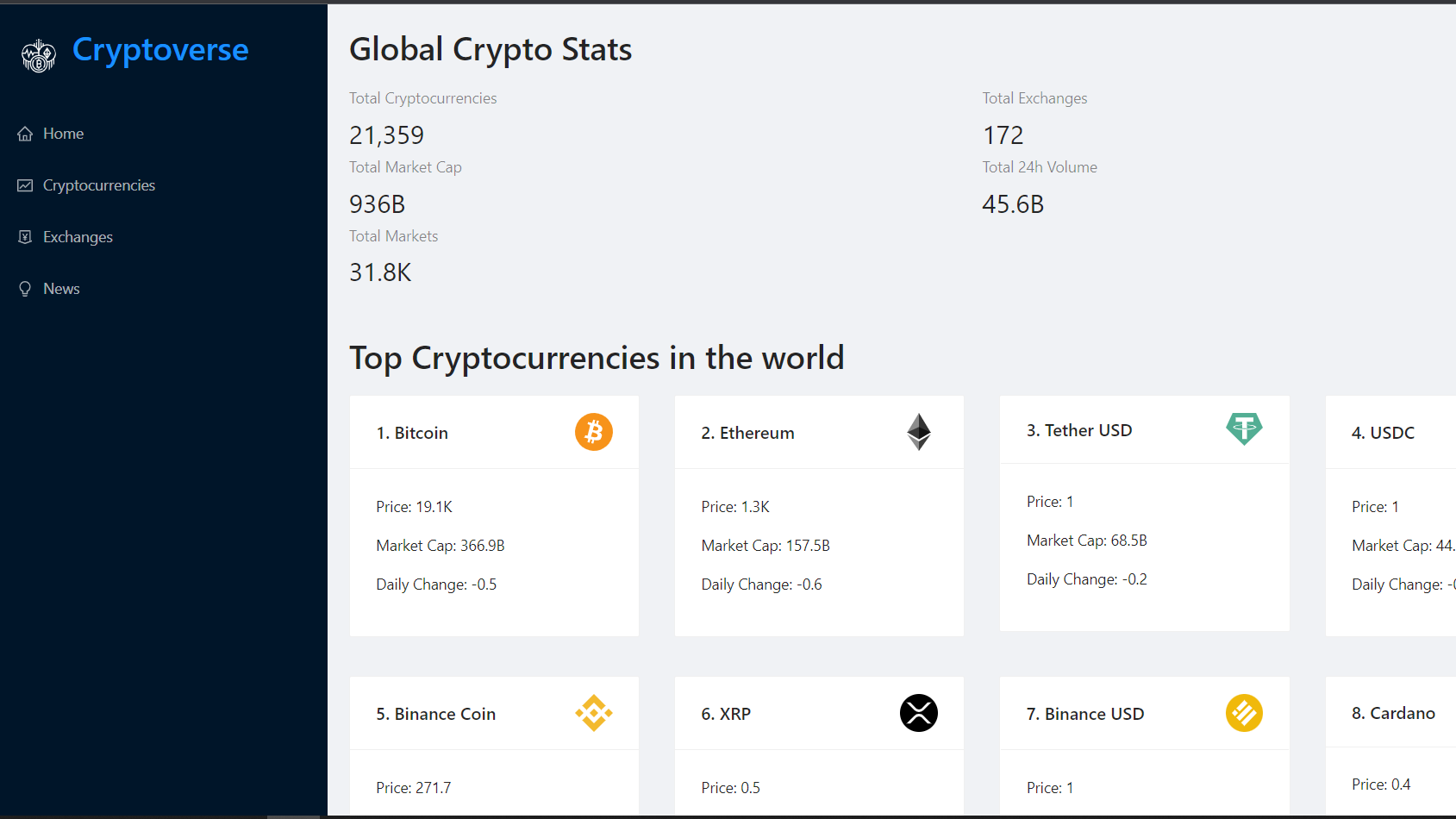Click the News lightbulb icon

click(x=25, y=289)
